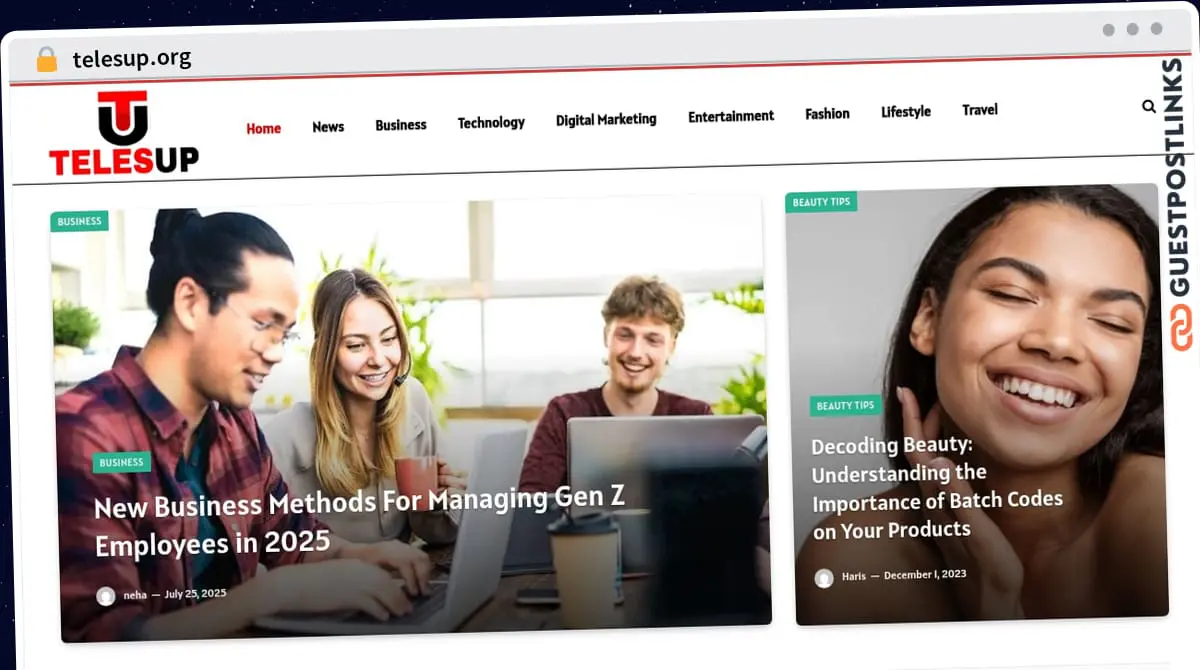Go to the Business nav section

coord(401,125)
